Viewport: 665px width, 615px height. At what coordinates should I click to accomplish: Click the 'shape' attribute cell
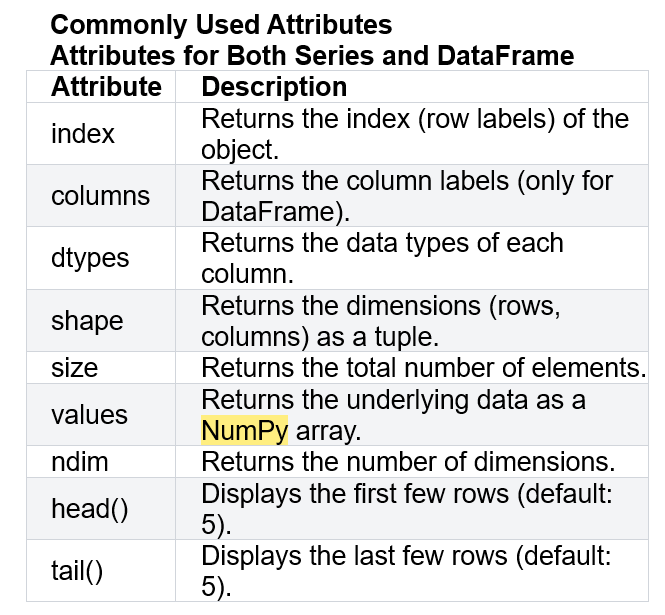(101, 320)
